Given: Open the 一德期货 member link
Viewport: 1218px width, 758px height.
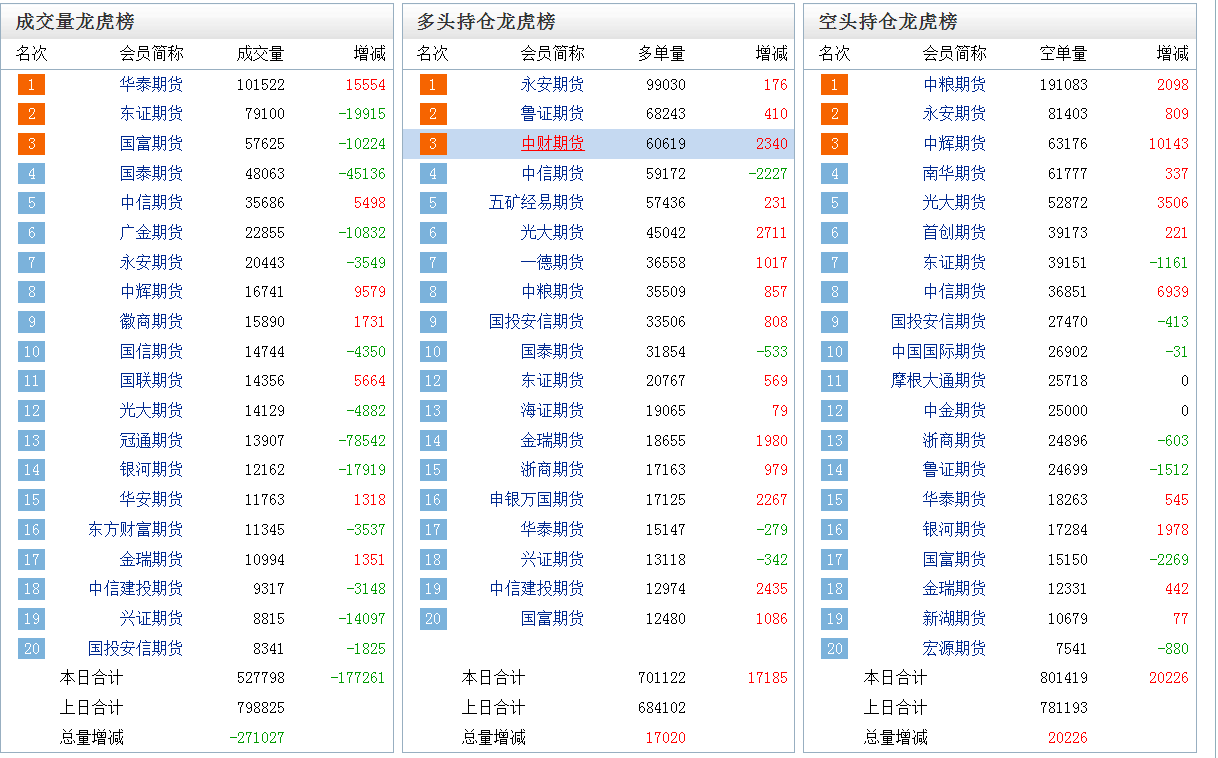Looking at the screenshot, I should [552, 263].
